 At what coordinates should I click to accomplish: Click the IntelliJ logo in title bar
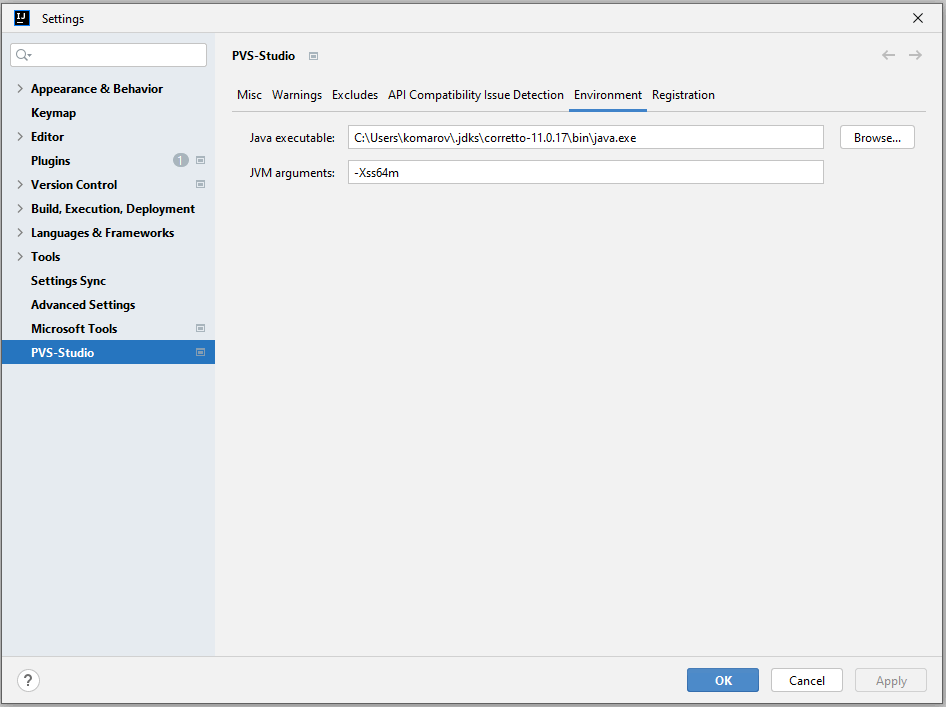[22, 18]
